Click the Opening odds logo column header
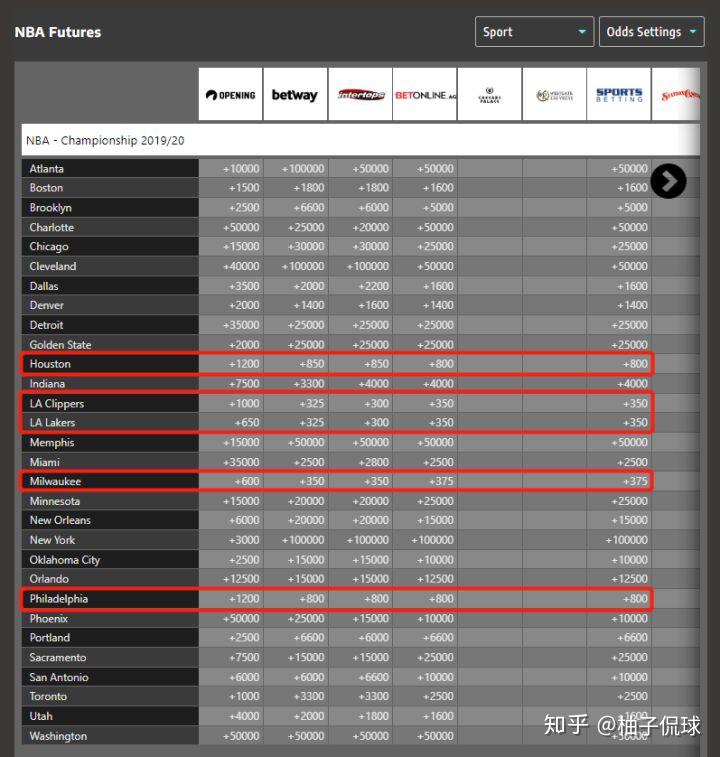 (x=230, y=94)
